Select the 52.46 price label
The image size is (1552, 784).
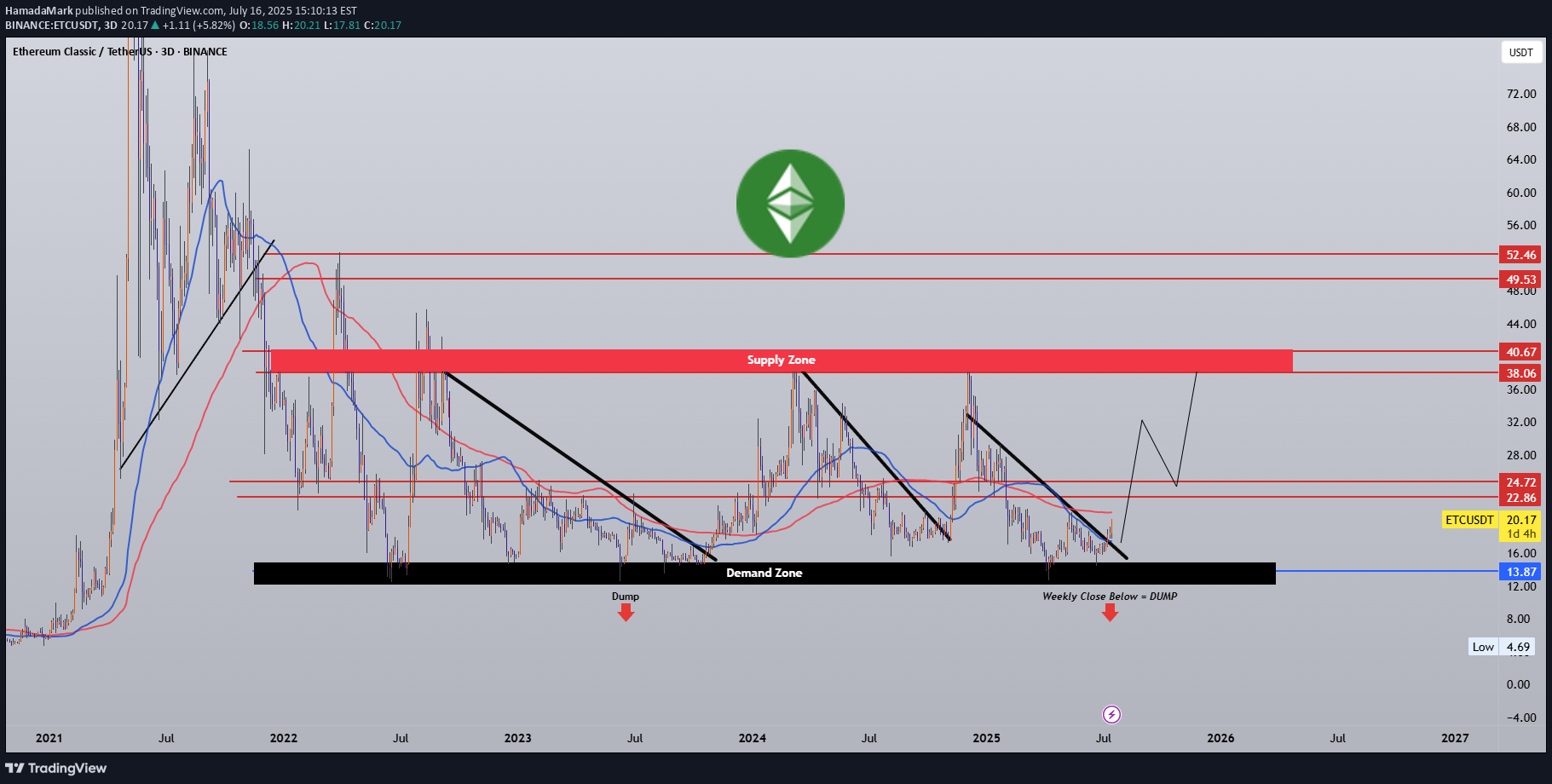click(1520, 255)
